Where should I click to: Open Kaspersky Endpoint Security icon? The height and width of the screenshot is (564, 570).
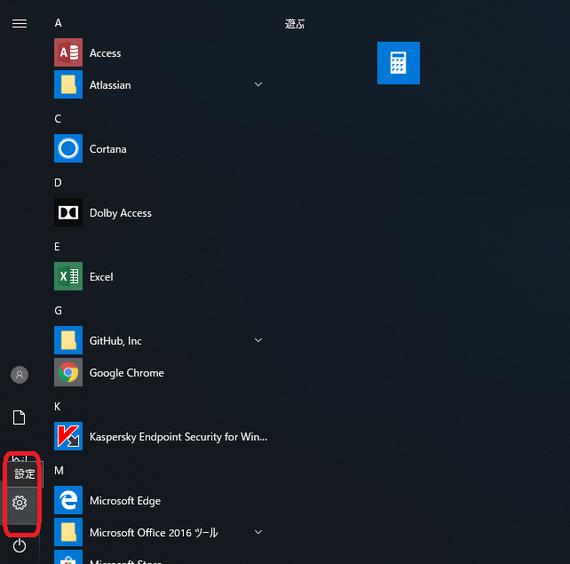[x=68, y=436]
